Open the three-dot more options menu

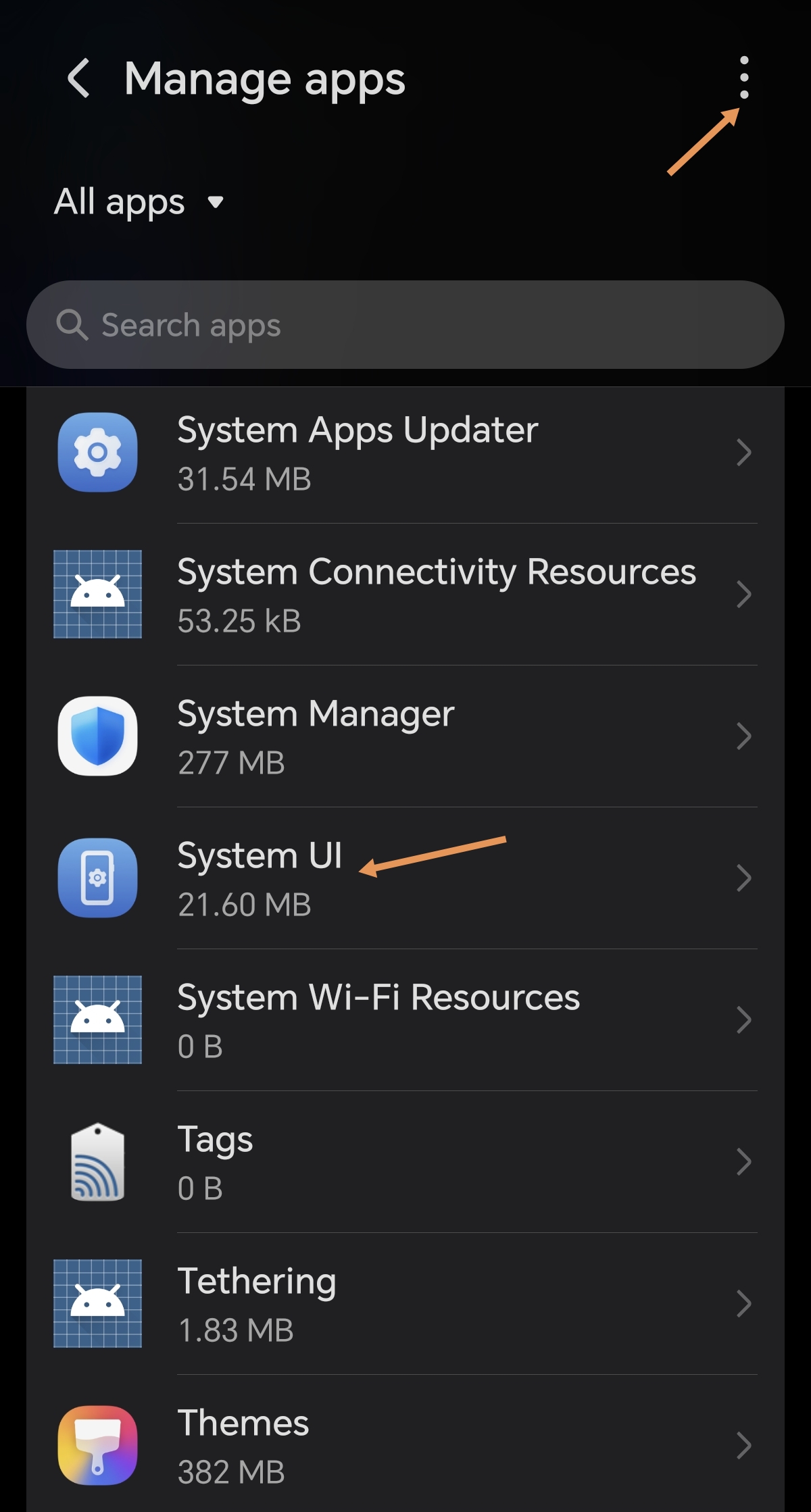tap(743, 78)
